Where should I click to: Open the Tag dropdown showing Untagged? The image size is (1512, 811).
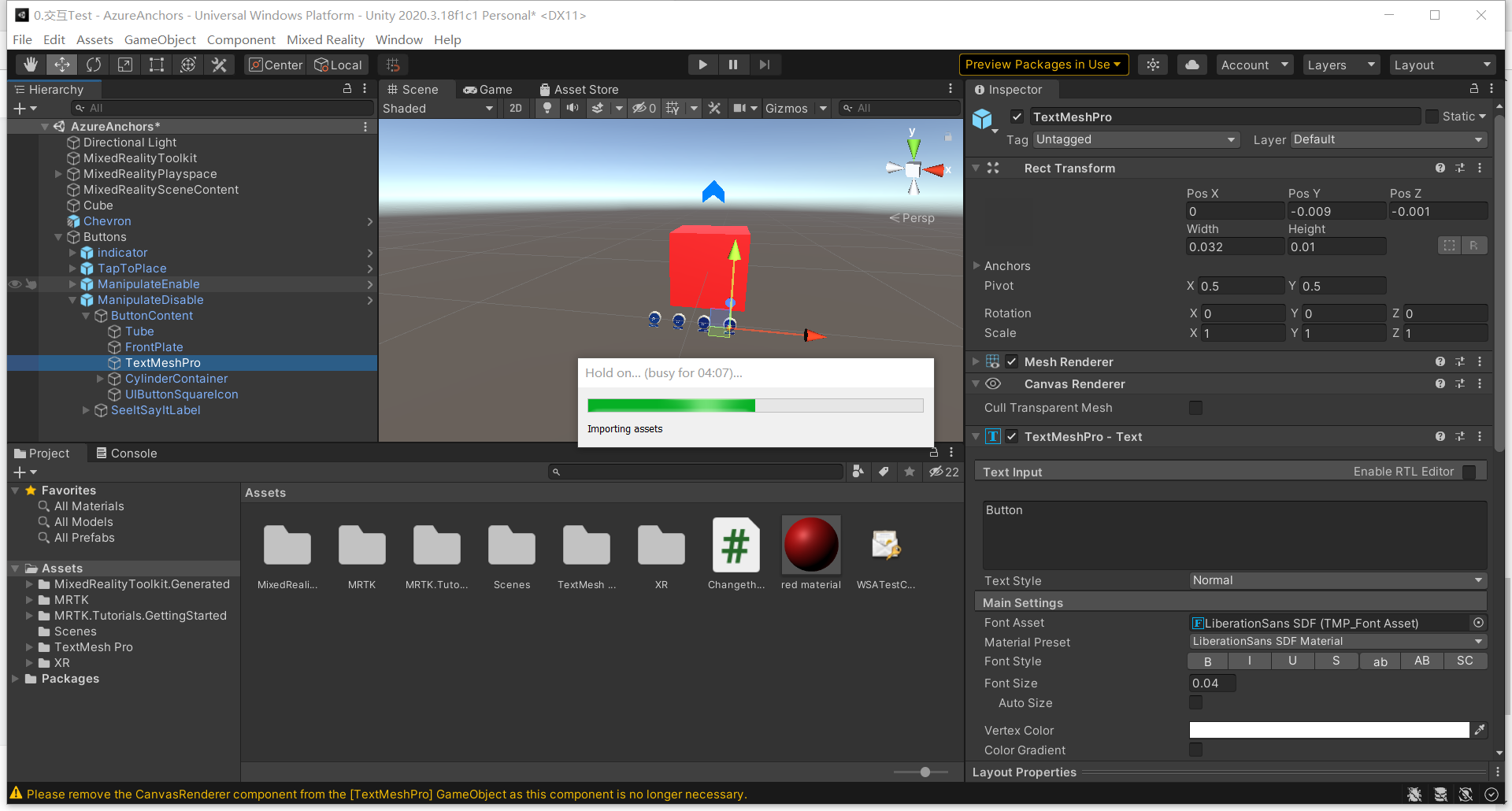pyautogui.click(x=1136, y=139)
